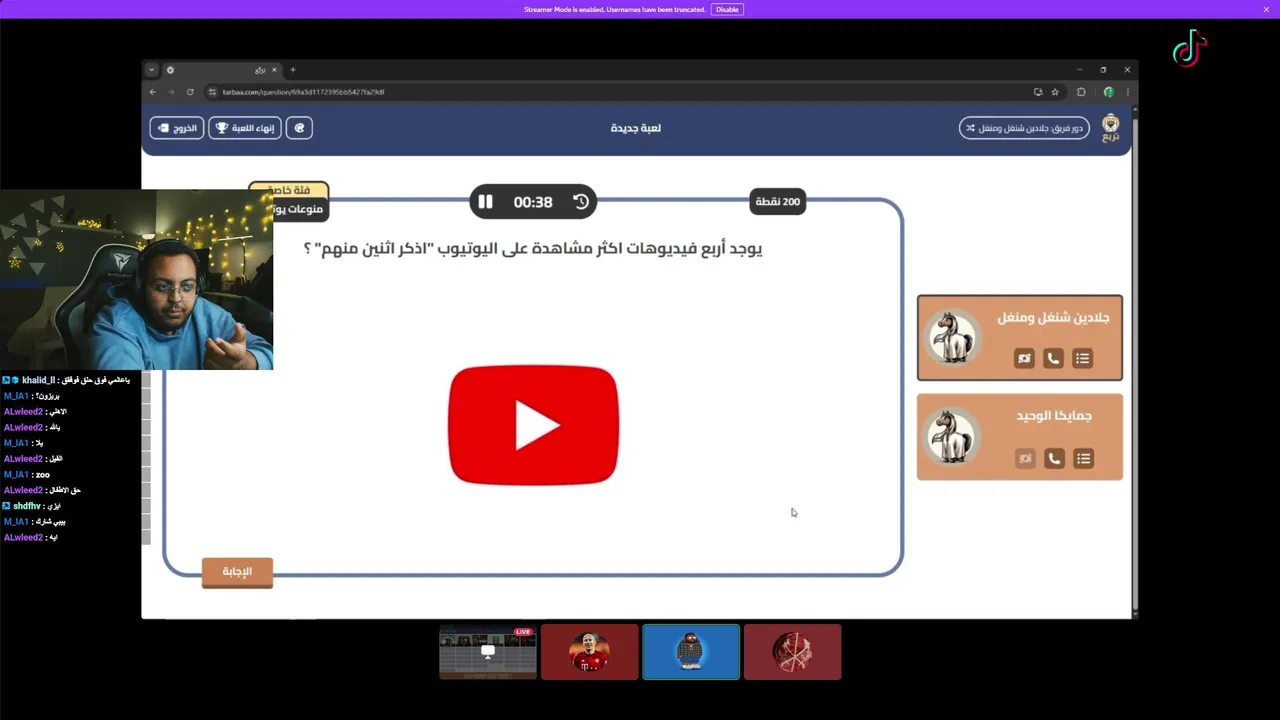Click the horse avatar of جمايكا الوحيد
Screen dimensions: 1280x720
tap(951, 437)
